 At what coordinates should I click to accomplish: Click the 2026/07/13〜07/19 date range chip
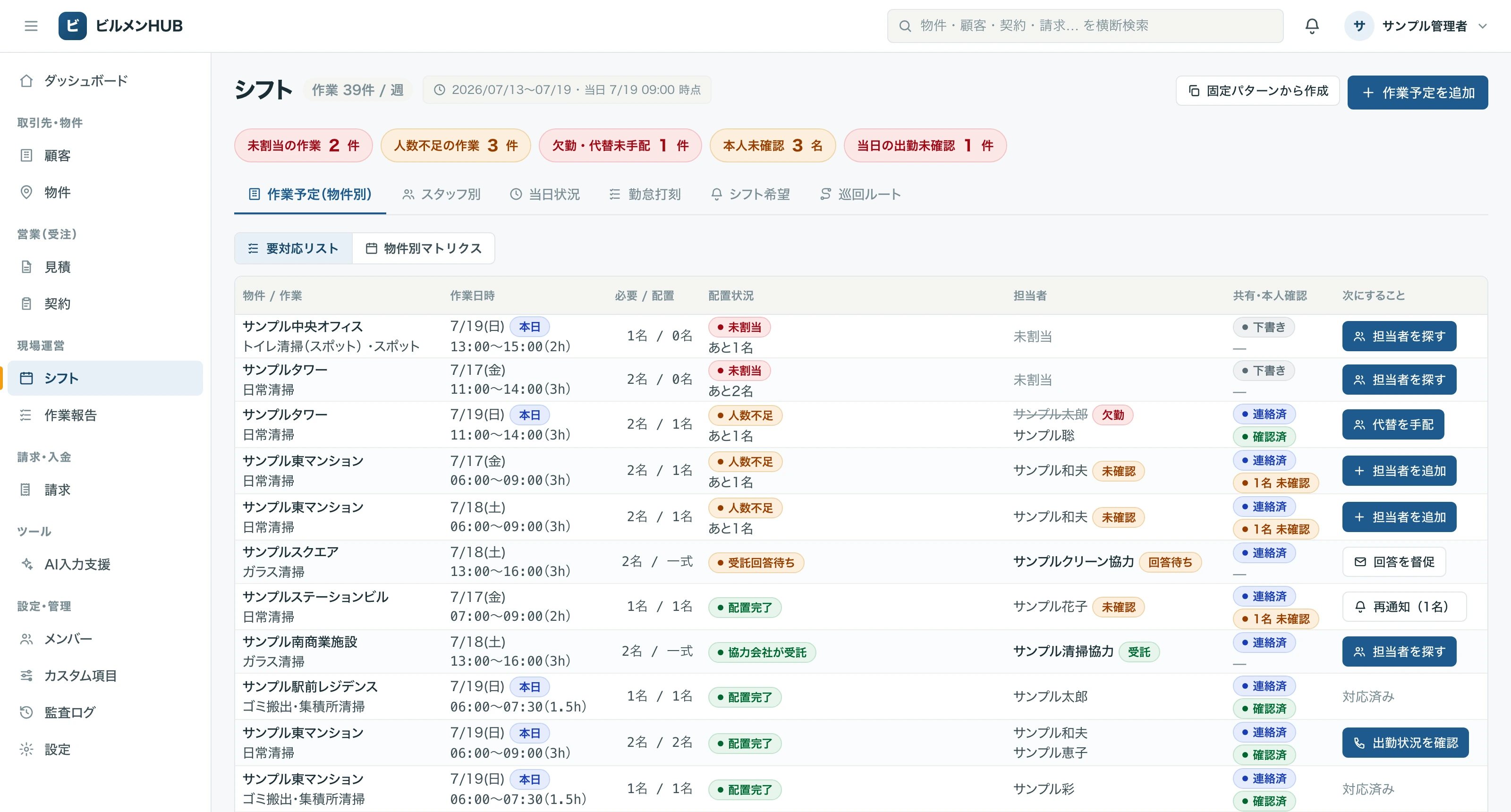[567, 90]
